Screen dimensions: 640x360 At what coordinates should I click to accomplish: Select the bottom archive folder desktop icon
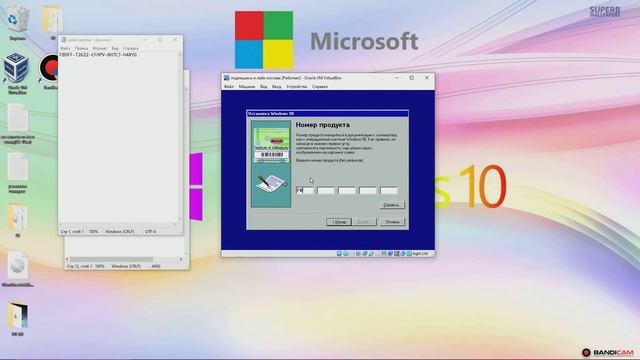(17, 315)
